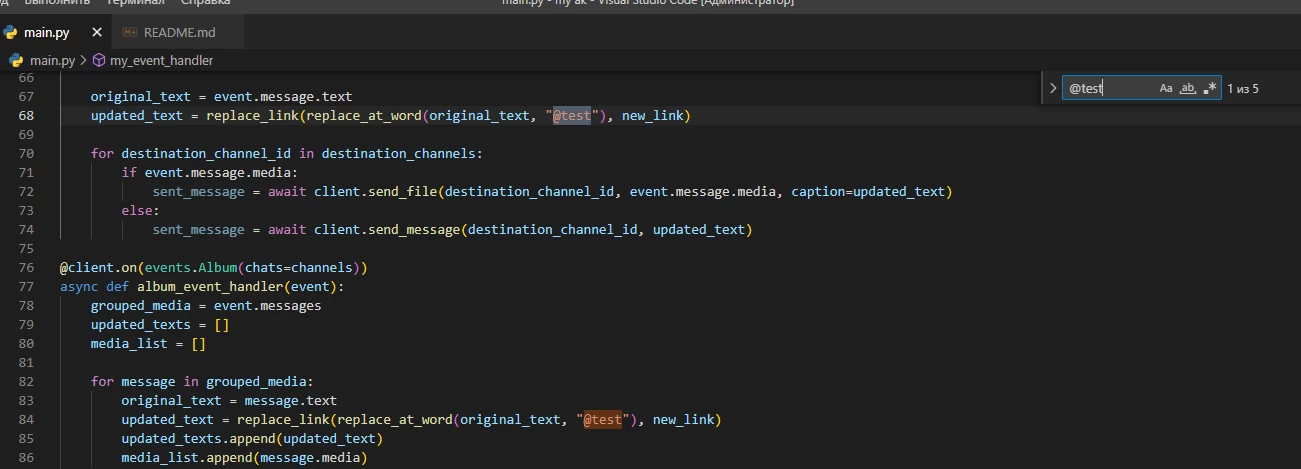Enable Use Regular Expression in find widget
The width and height of the screenshot is (1301, 469).
tap(1210, 88)
